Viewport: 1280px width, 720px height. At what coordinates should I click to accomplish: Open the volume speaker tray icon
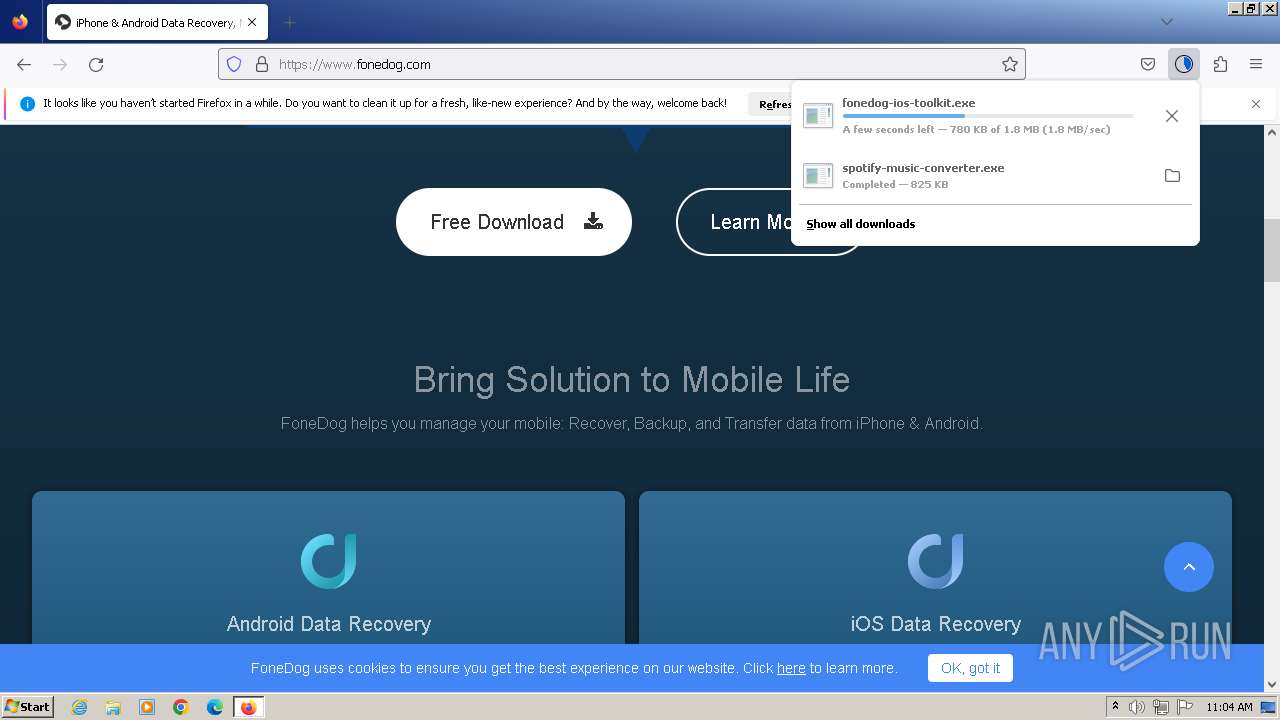pos(1137,707)
